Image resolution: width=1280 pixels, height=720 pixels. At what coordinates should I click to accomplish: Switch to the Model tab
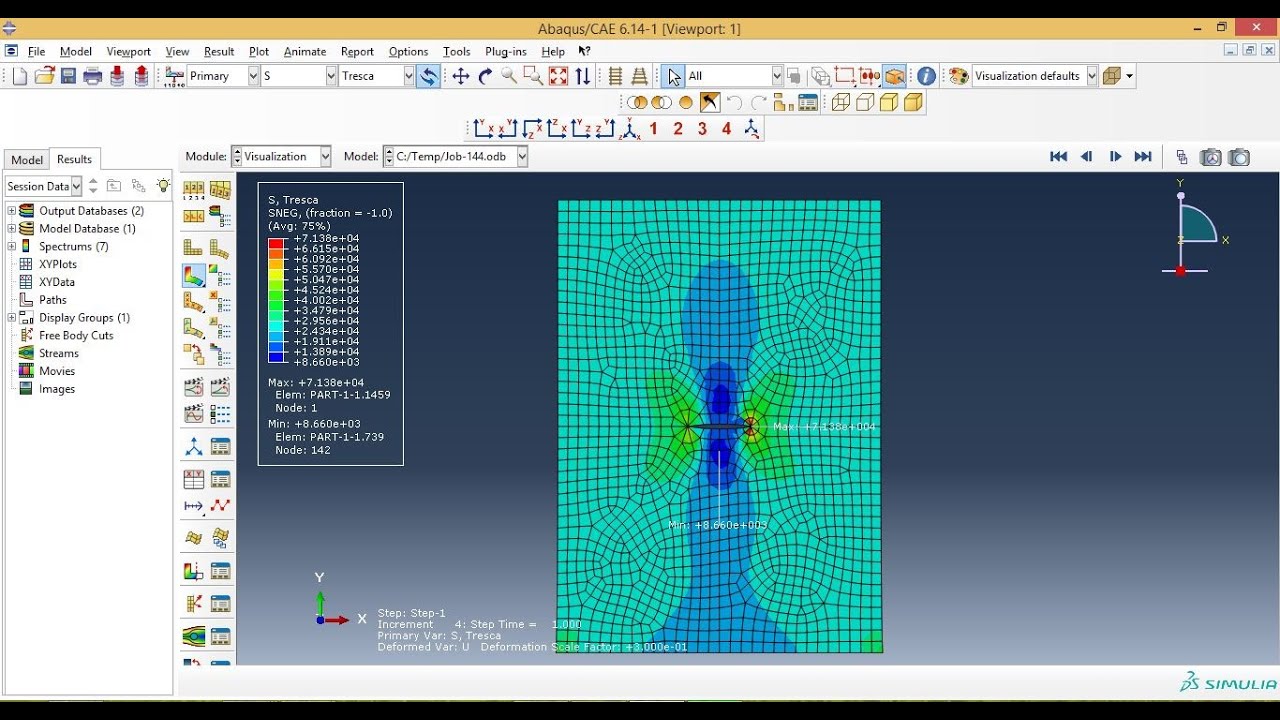click(27, 160)
